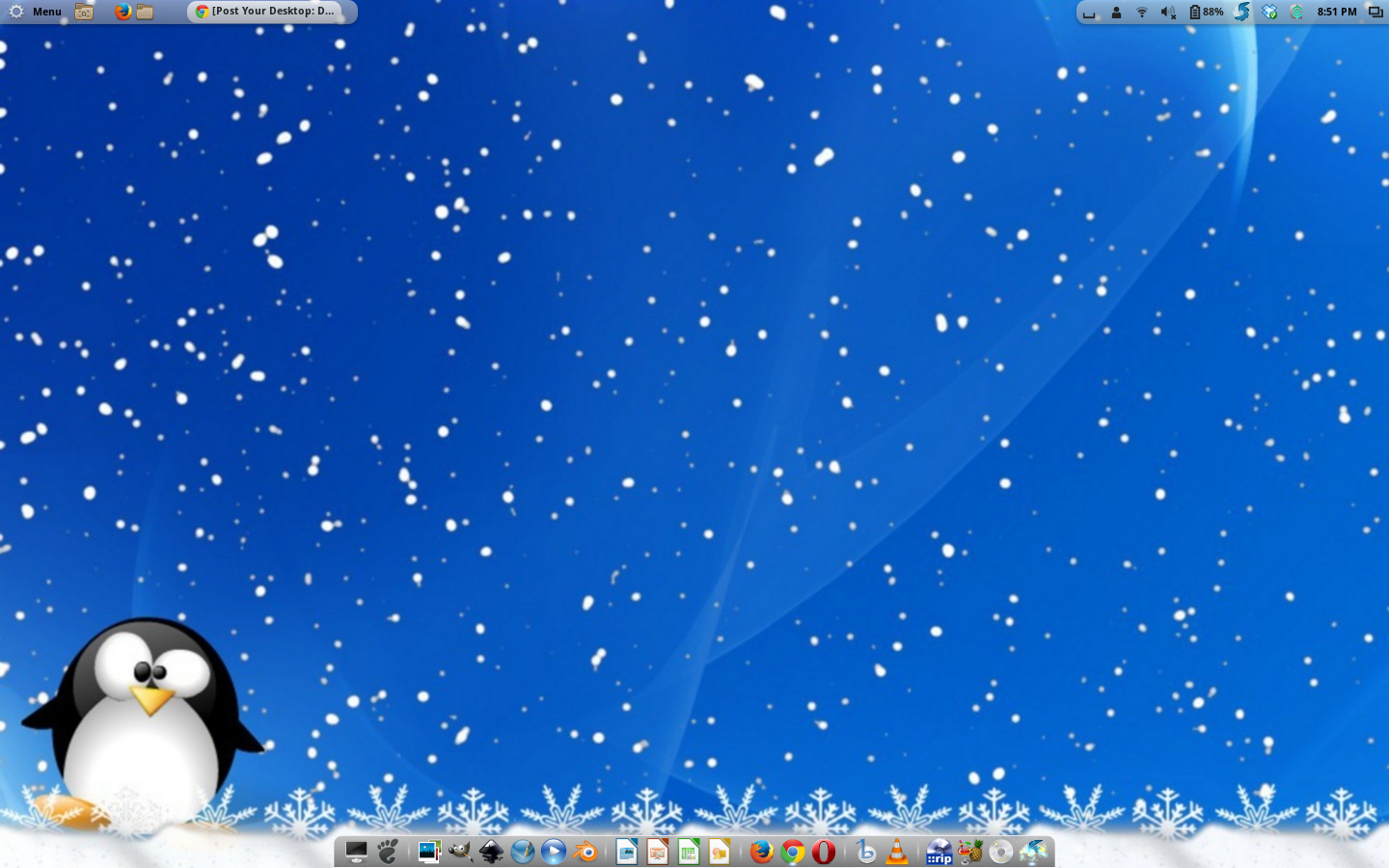
Task: Open the 8:51 PM clock
Action: click(1337, 13)
